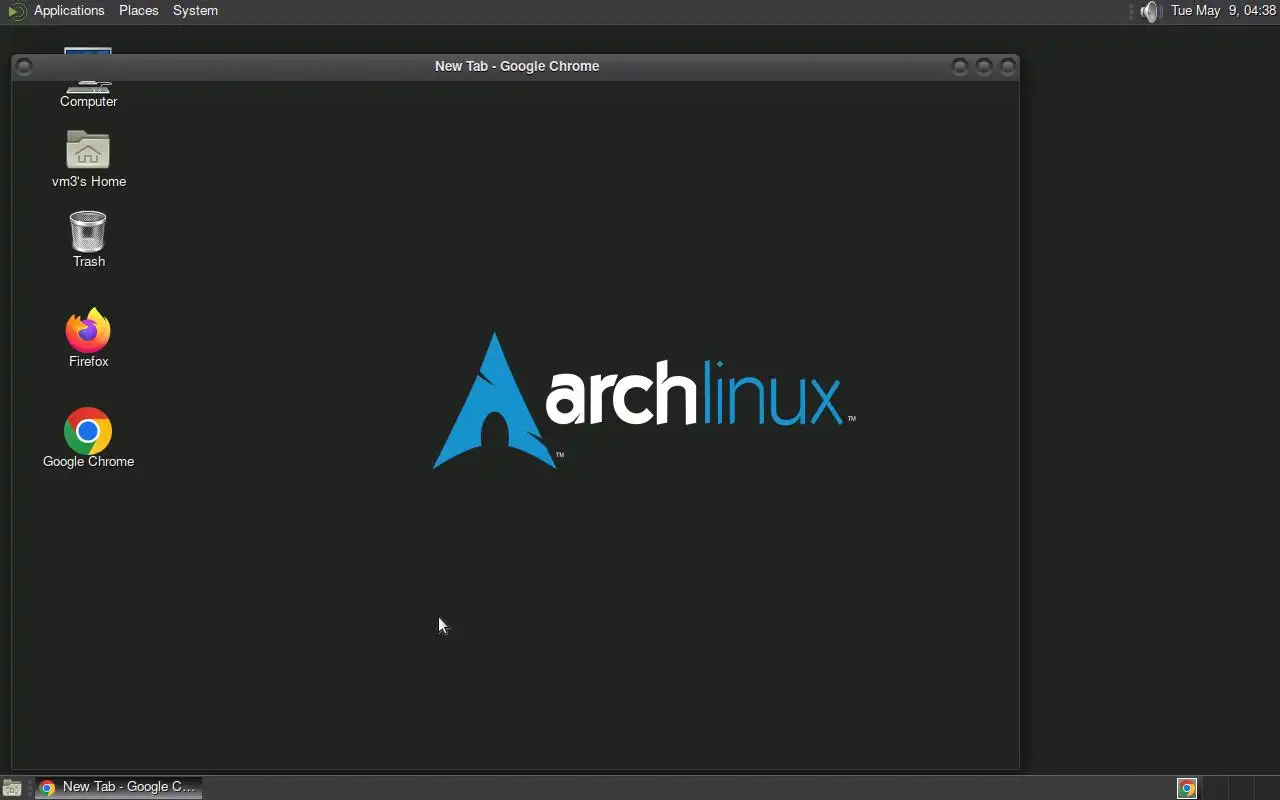This screenshot has width=1280, height=800.
Task: Open the System menu
Action: pyautogui.click(x=195, y=11)
